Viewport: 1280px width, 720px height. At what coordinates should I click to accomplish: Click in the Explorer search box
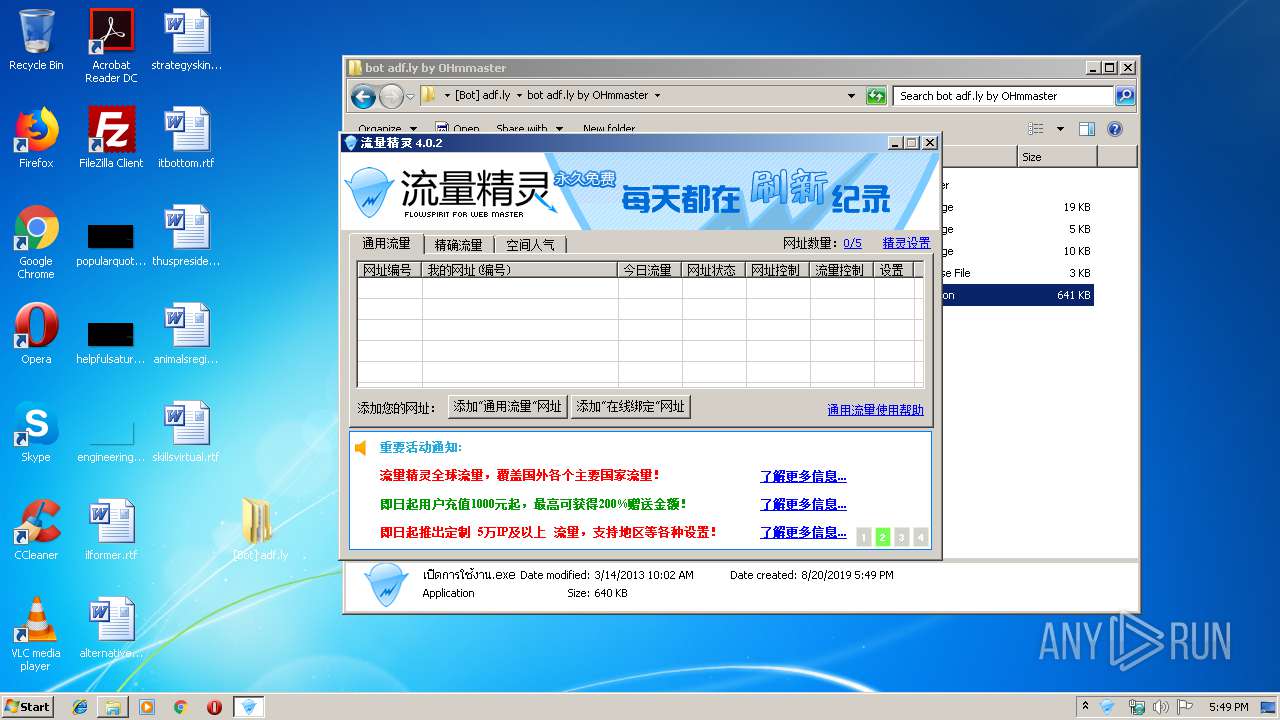[x=1003, y=96]
